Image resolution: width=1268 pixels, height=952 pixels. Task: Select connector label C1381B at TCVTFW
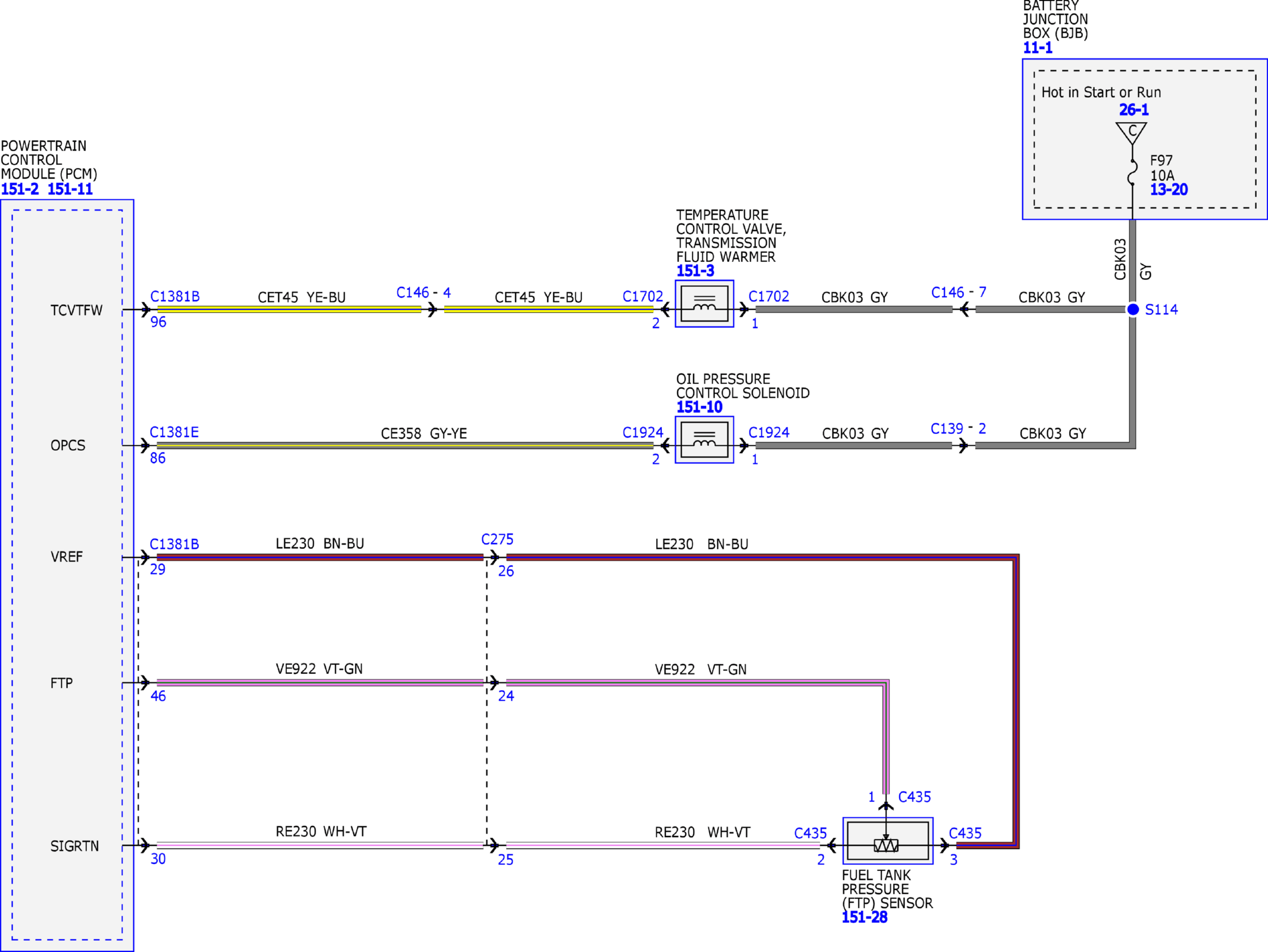[175, 296]
